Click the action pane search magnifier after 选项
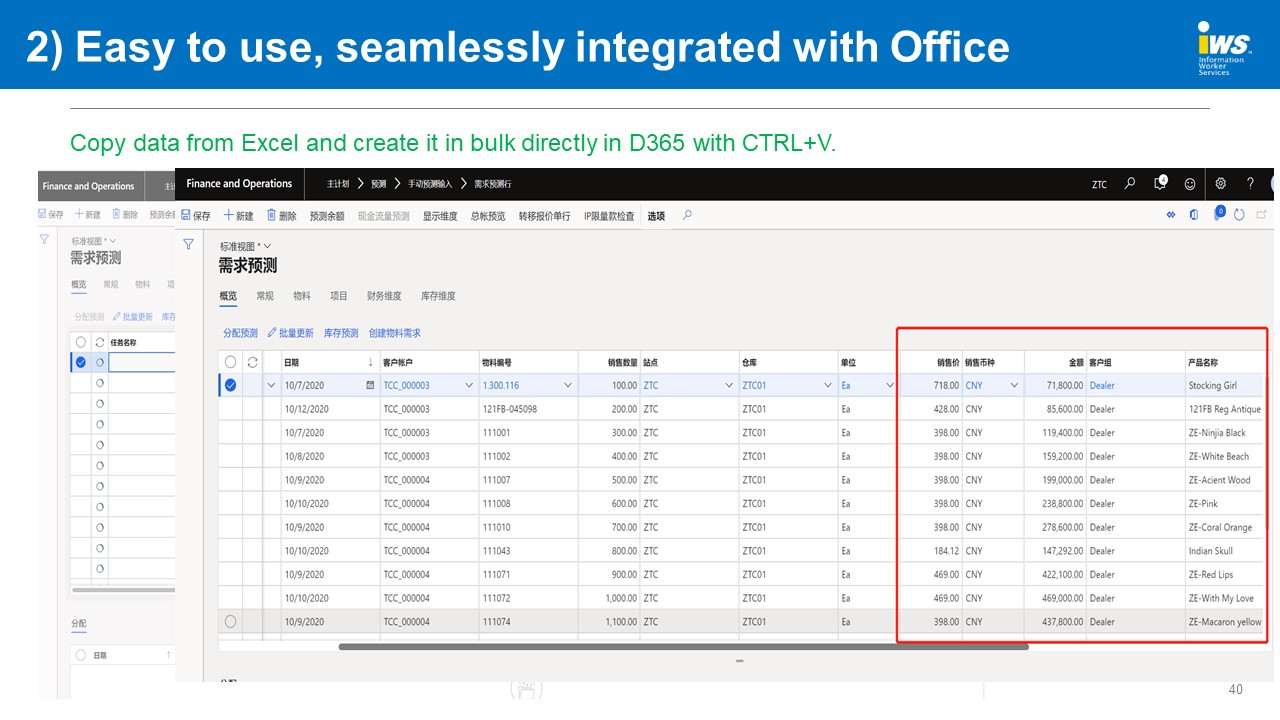The height and width of the screenshot is (720, 1280). click(x=687, y=215)
